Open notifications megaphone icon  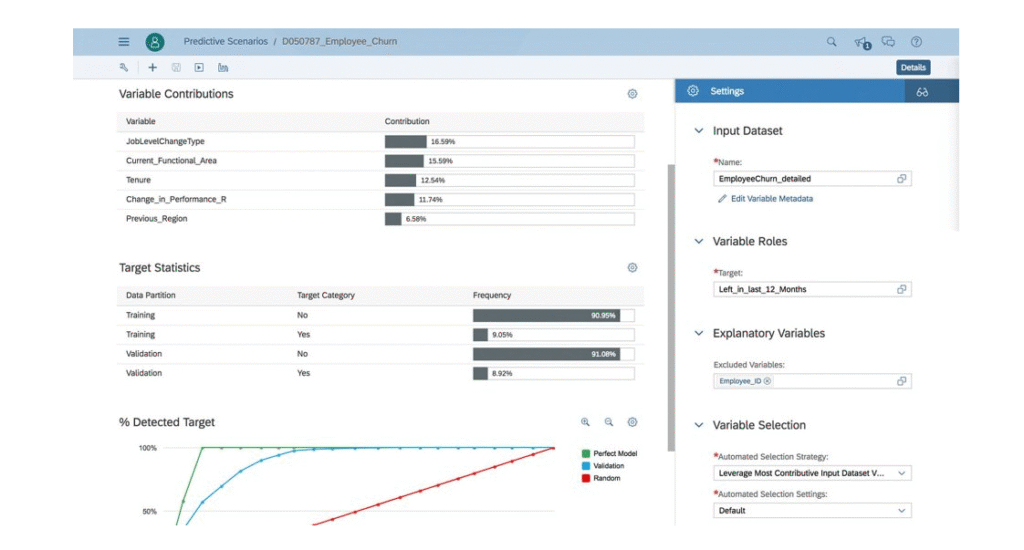coord(862,42)
